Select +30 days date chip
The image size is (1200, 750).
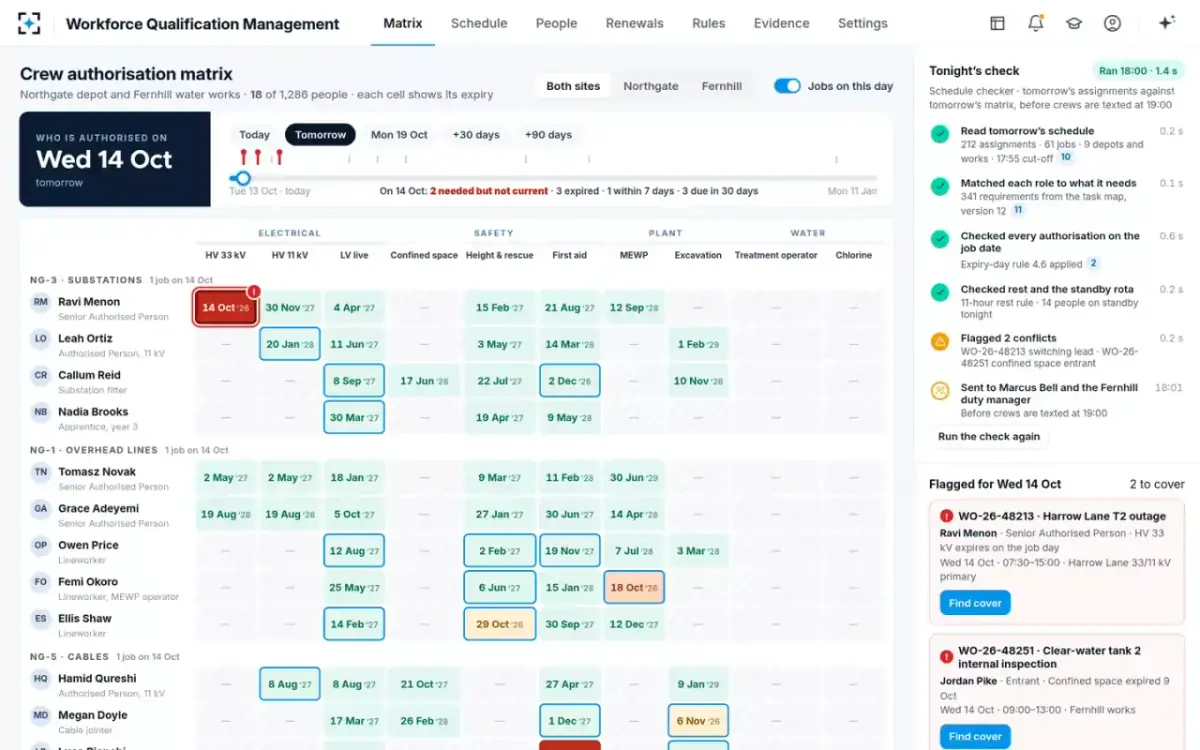pyautogui.click(x=476, y=135)
